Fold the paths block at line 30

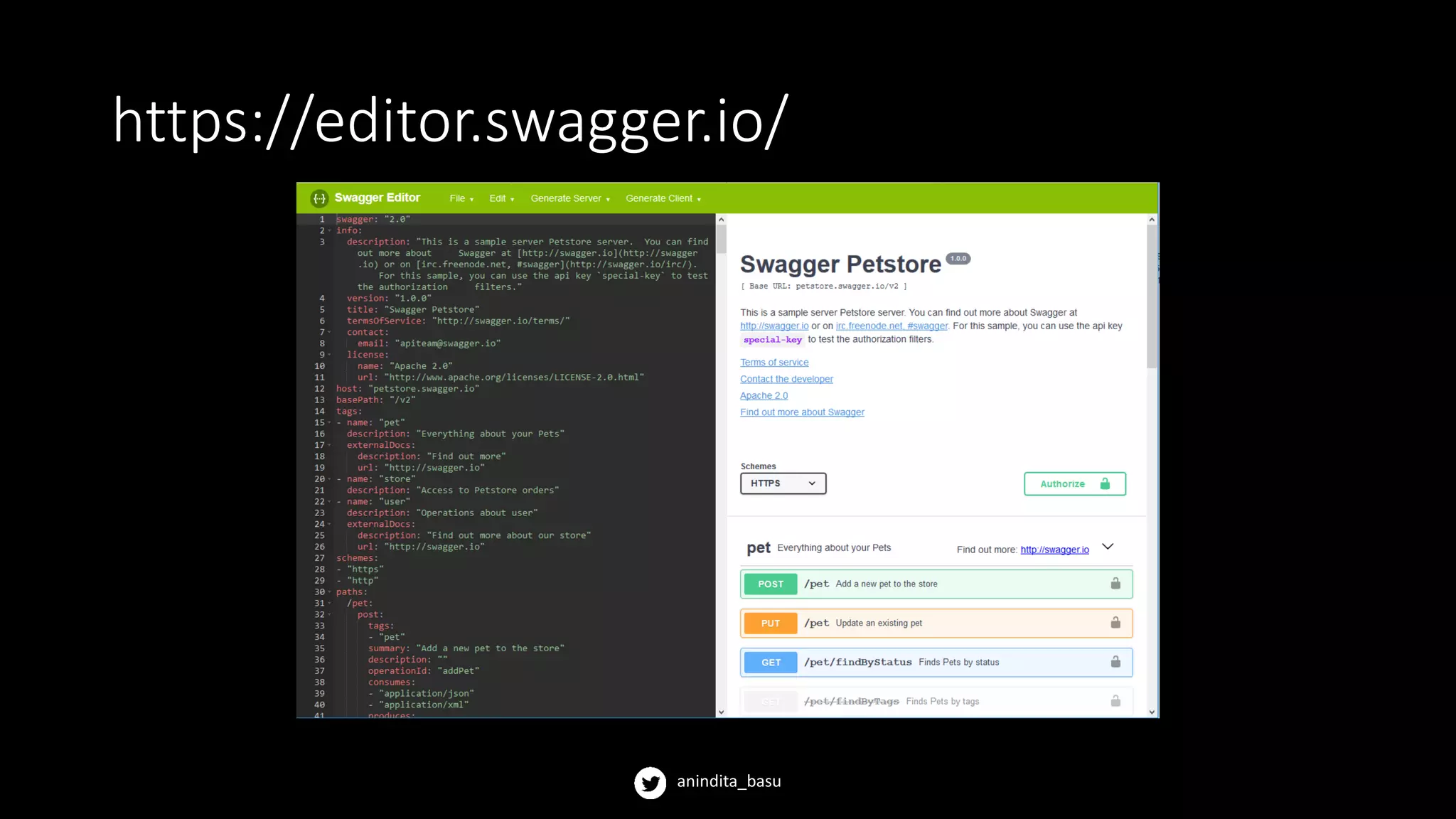(x=329, y=592)
